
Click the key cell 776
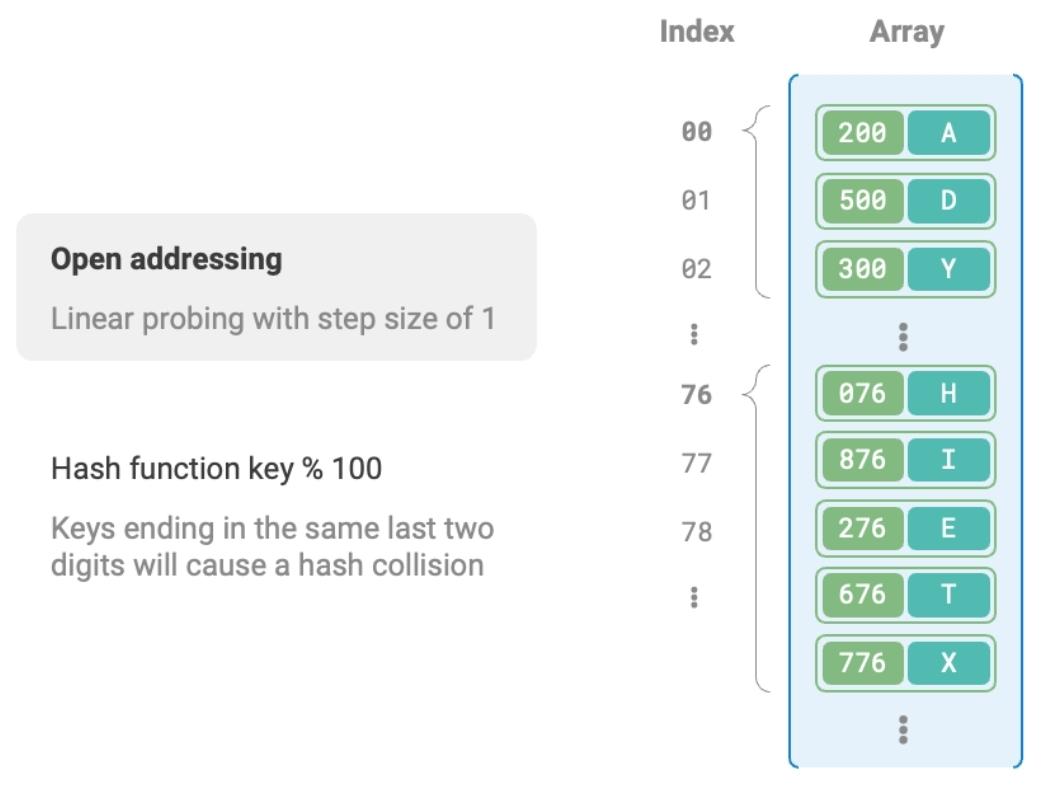click(x=862, y=662)
